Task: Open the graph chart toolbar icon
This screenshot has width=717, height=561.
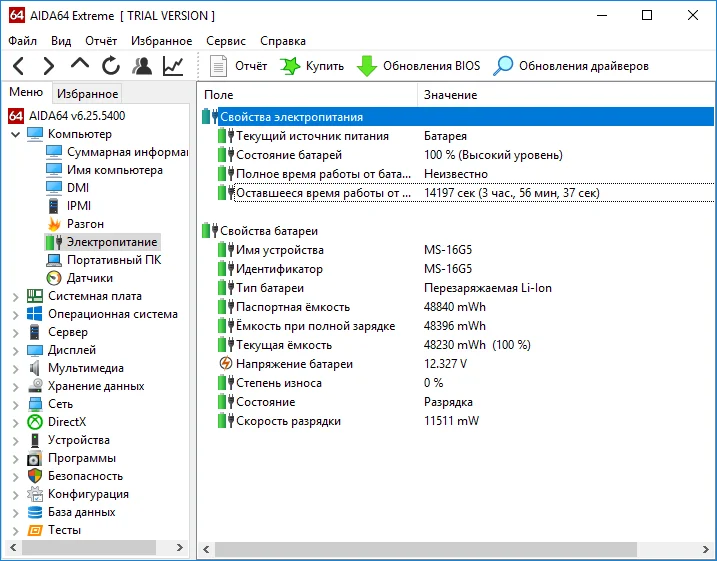Action: (x=173, y=66)
